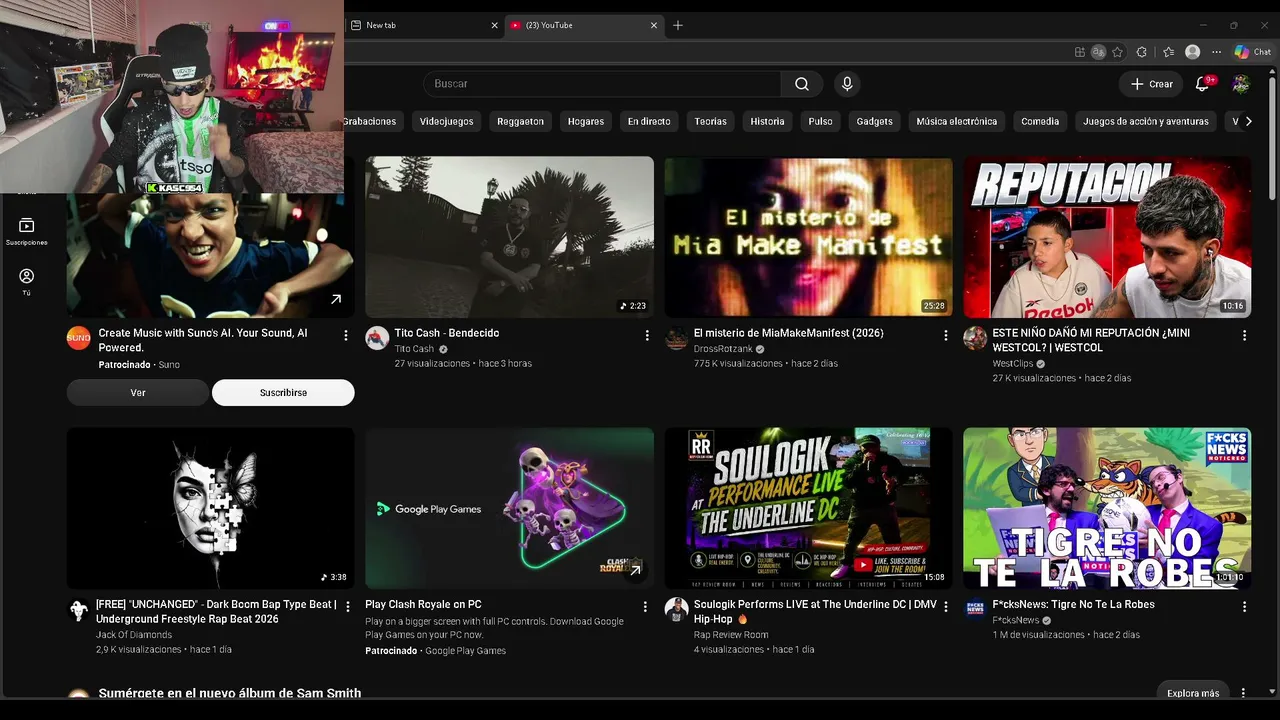Filter by Comedia chip
Screen dimensions: 1280x720
(1040, 121)
